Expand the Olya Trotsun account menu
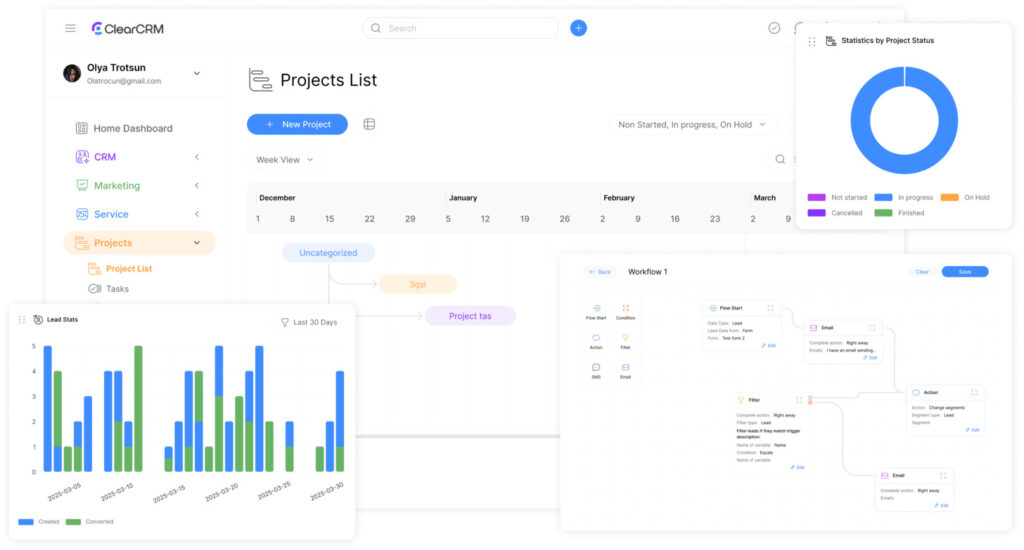 tap(196, 73)
